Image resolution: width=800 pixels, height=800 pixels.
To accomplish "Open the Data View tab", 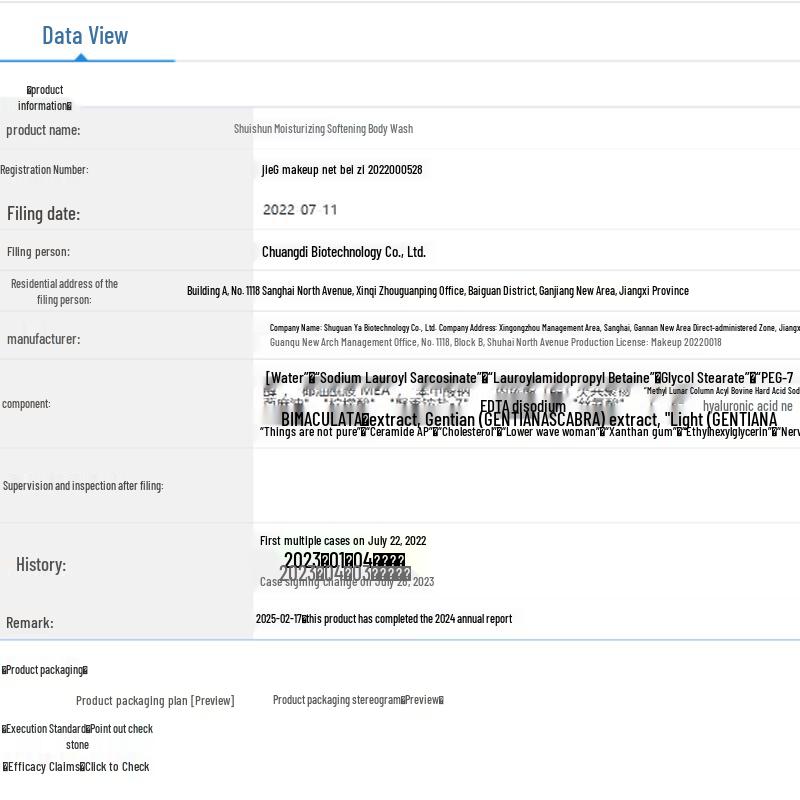I will 85,36.
